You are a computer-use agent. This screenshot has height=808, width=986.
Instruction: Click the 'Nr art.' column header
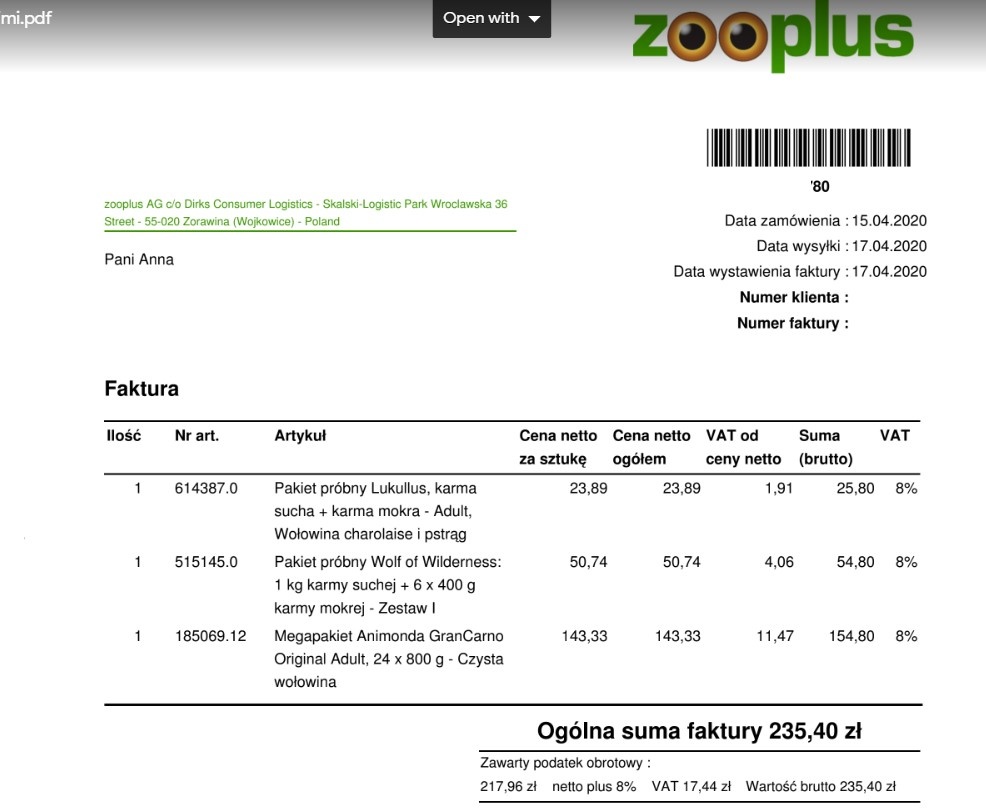click(197, 436)
